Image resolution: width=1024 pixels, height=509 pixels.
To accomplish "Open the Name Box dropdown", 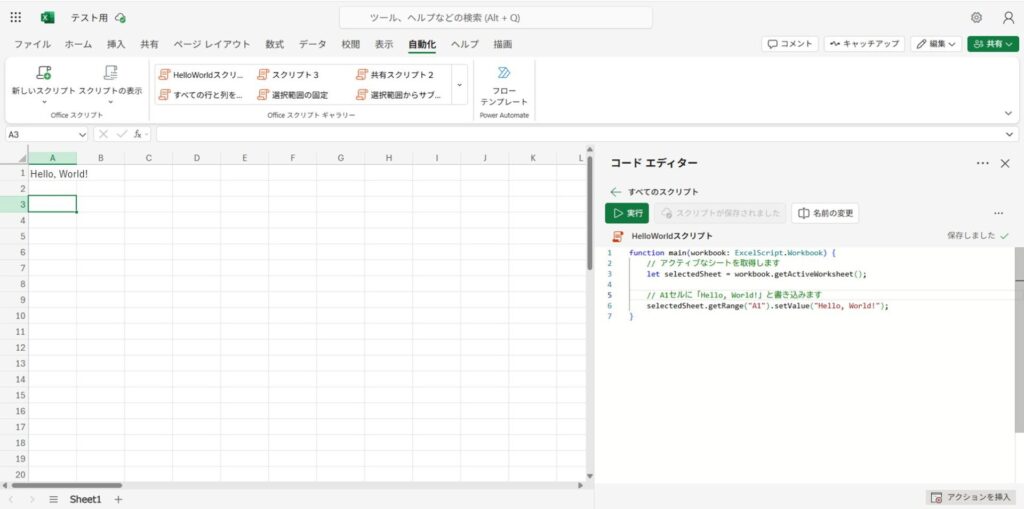I will click(x=82, y=134).
